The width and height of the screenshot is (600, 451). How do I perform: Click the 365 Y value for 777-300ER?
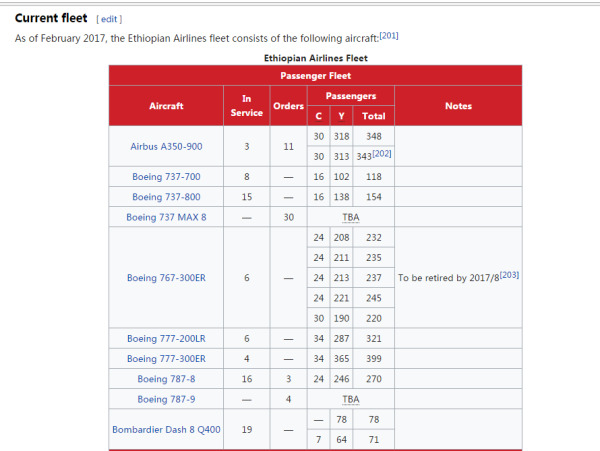341,359
